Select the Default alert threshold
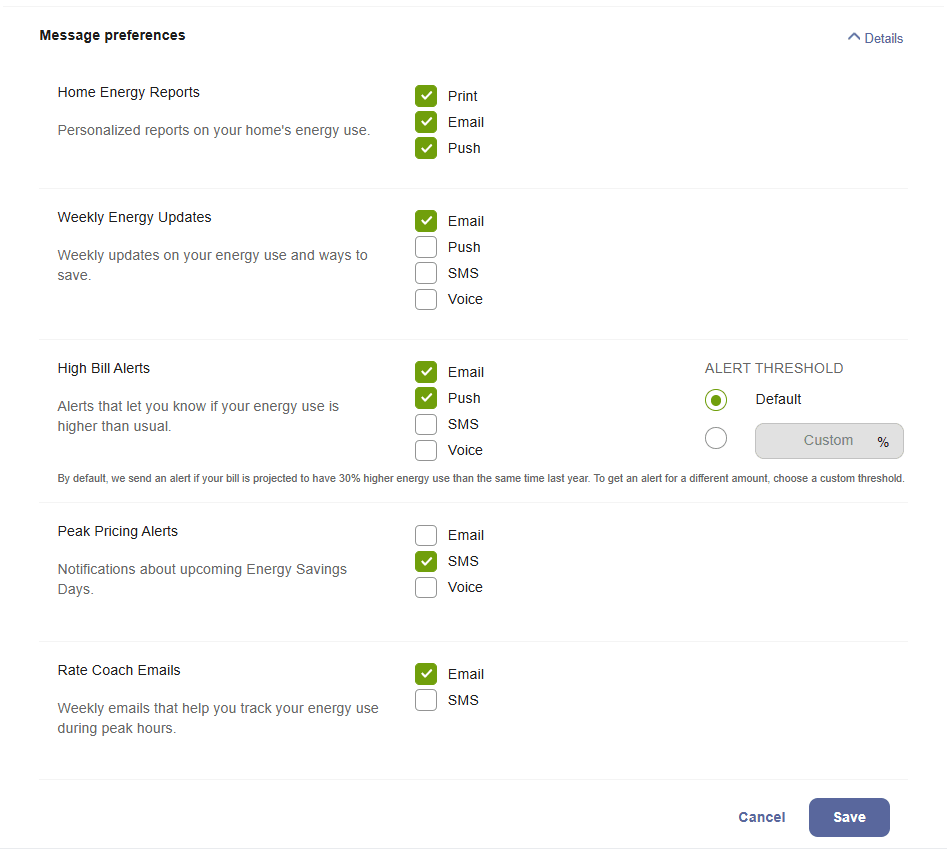 point(716,400)
